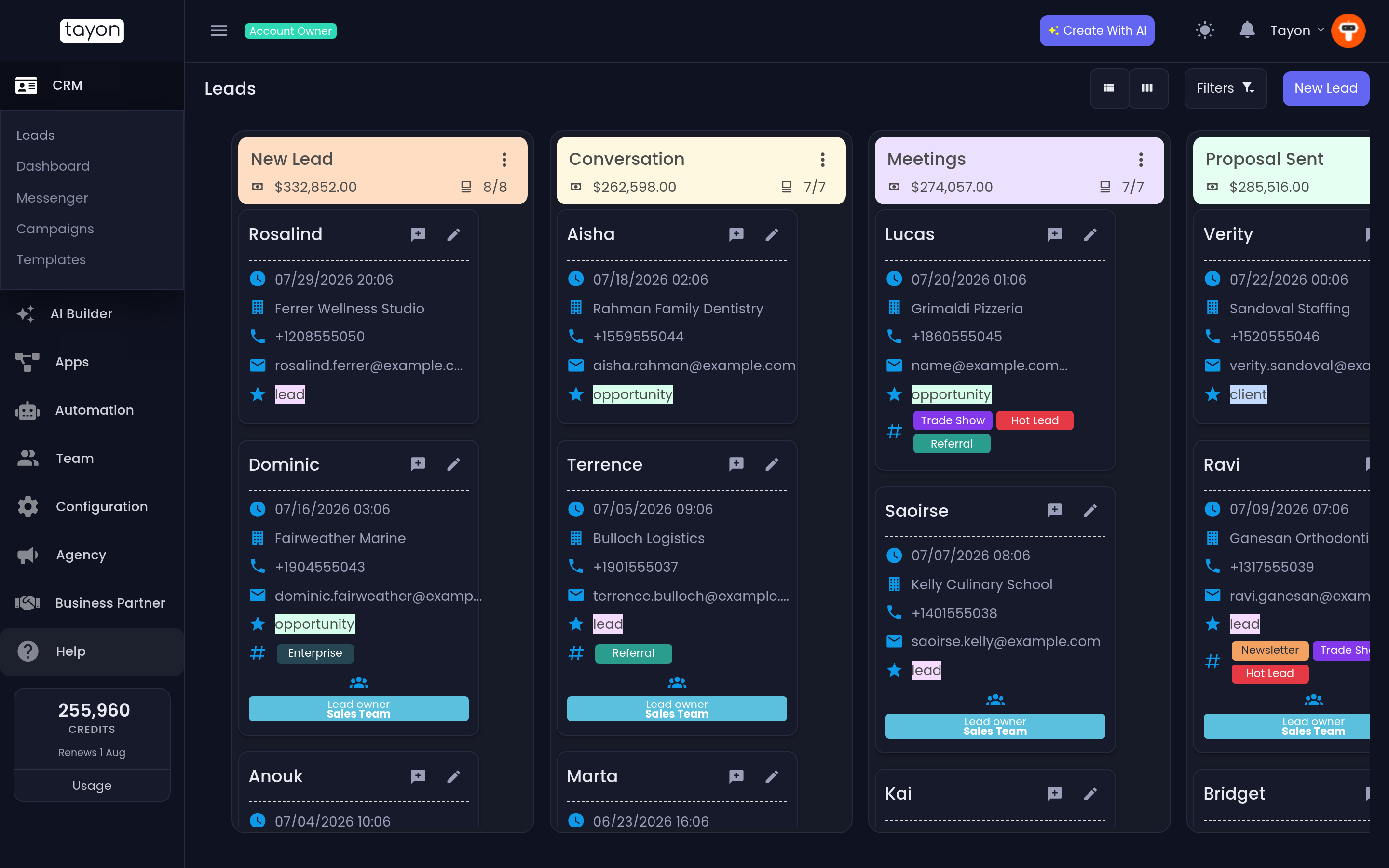Click the orange user avatar
The image size is (1389, 868).
[x=1348, y=31]
